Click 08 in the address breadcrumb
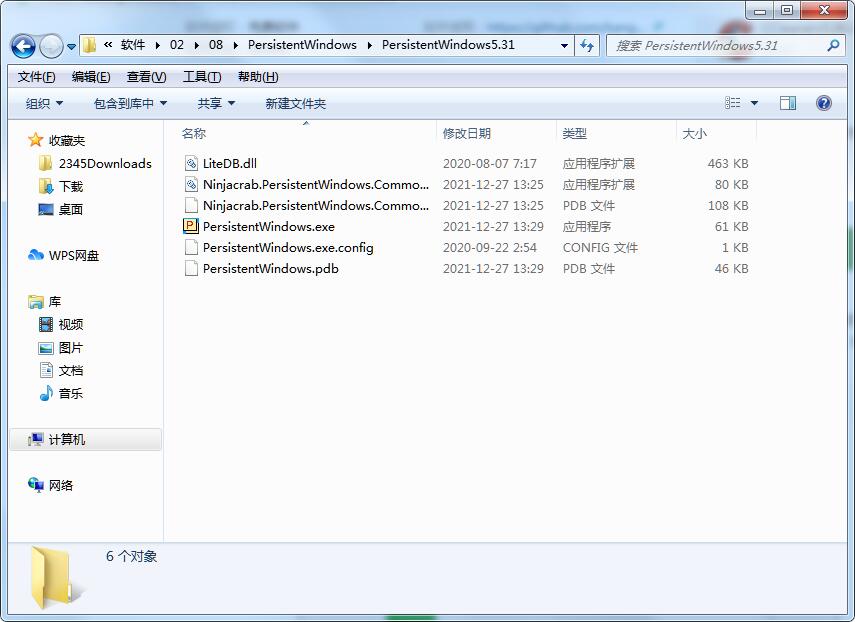The width and height of the screenshot is (855, 622). coord(216,45)
